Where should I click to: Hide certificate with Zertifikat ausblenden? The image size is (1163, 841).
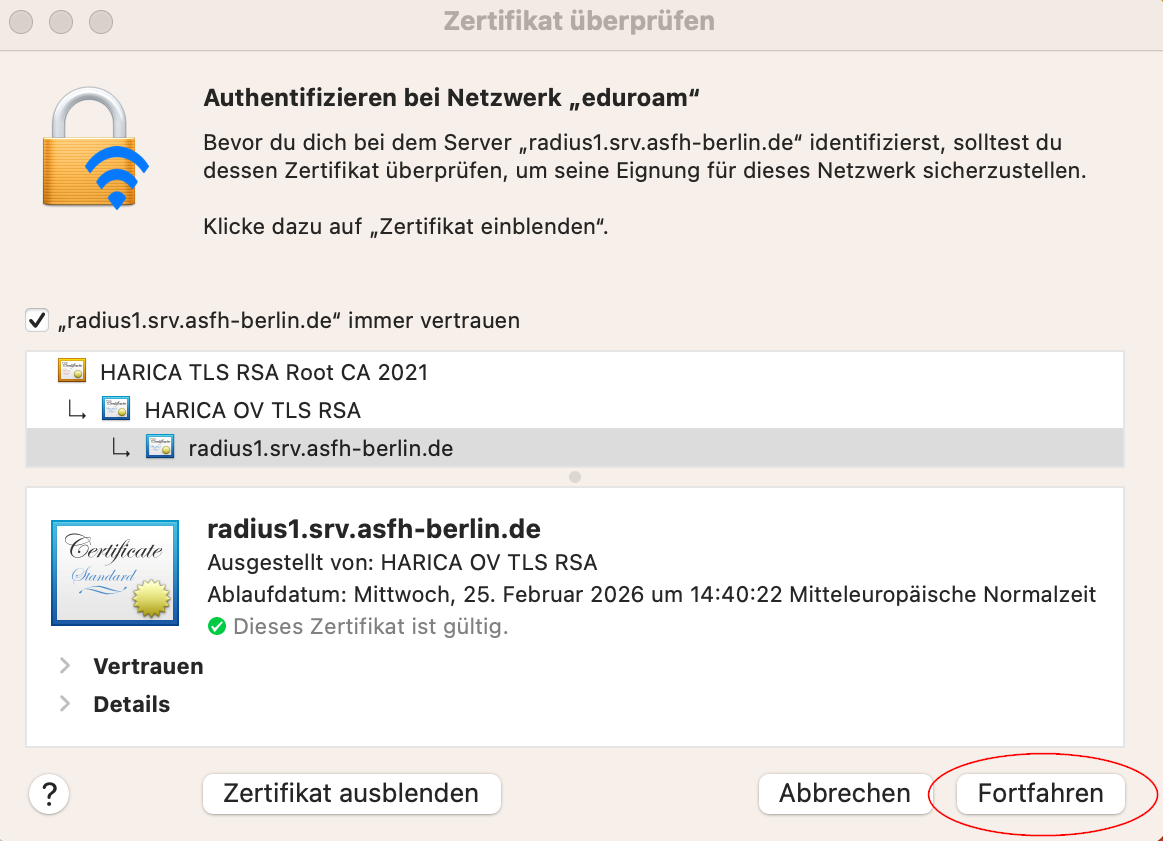pyautogui.click(x=352, y=794)
